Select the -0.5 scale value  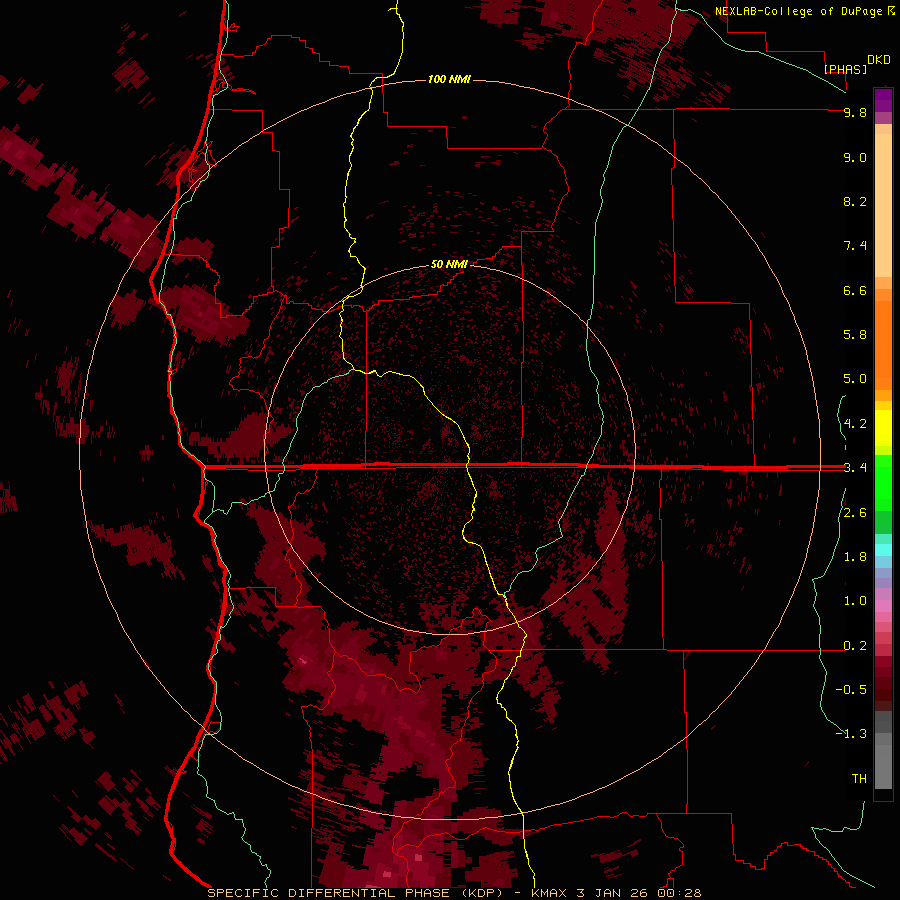(851, 690)
